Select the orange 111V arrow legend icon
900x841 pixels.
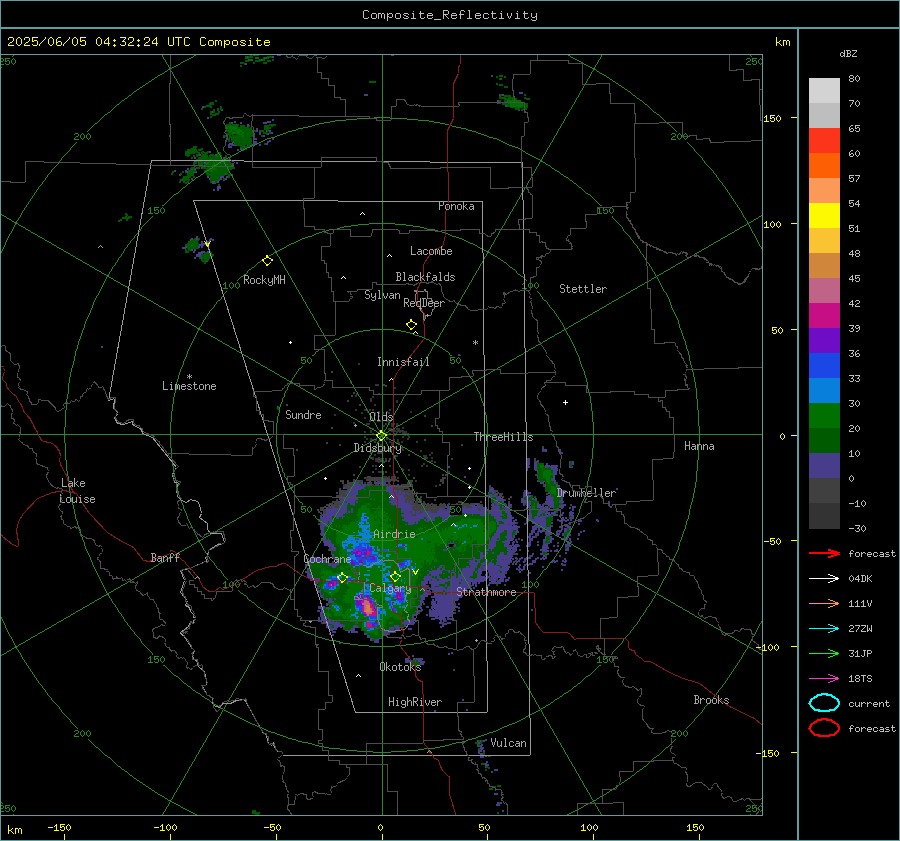click(x=824, y=603)
